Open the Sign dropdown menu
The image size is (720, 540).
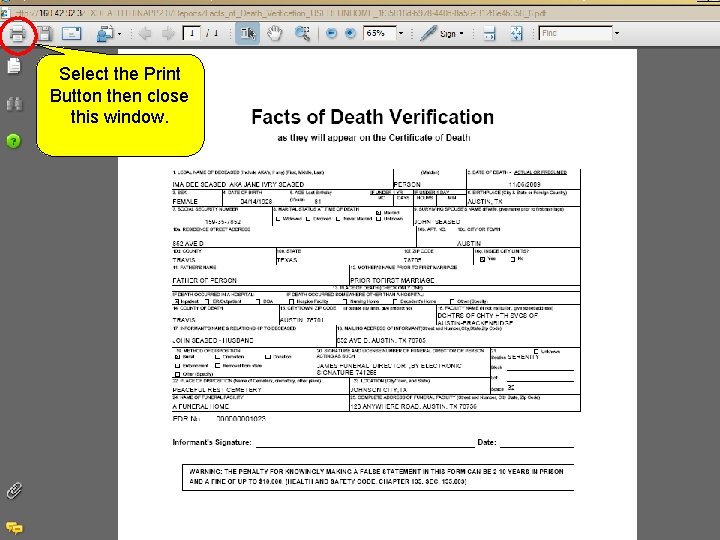442,34
